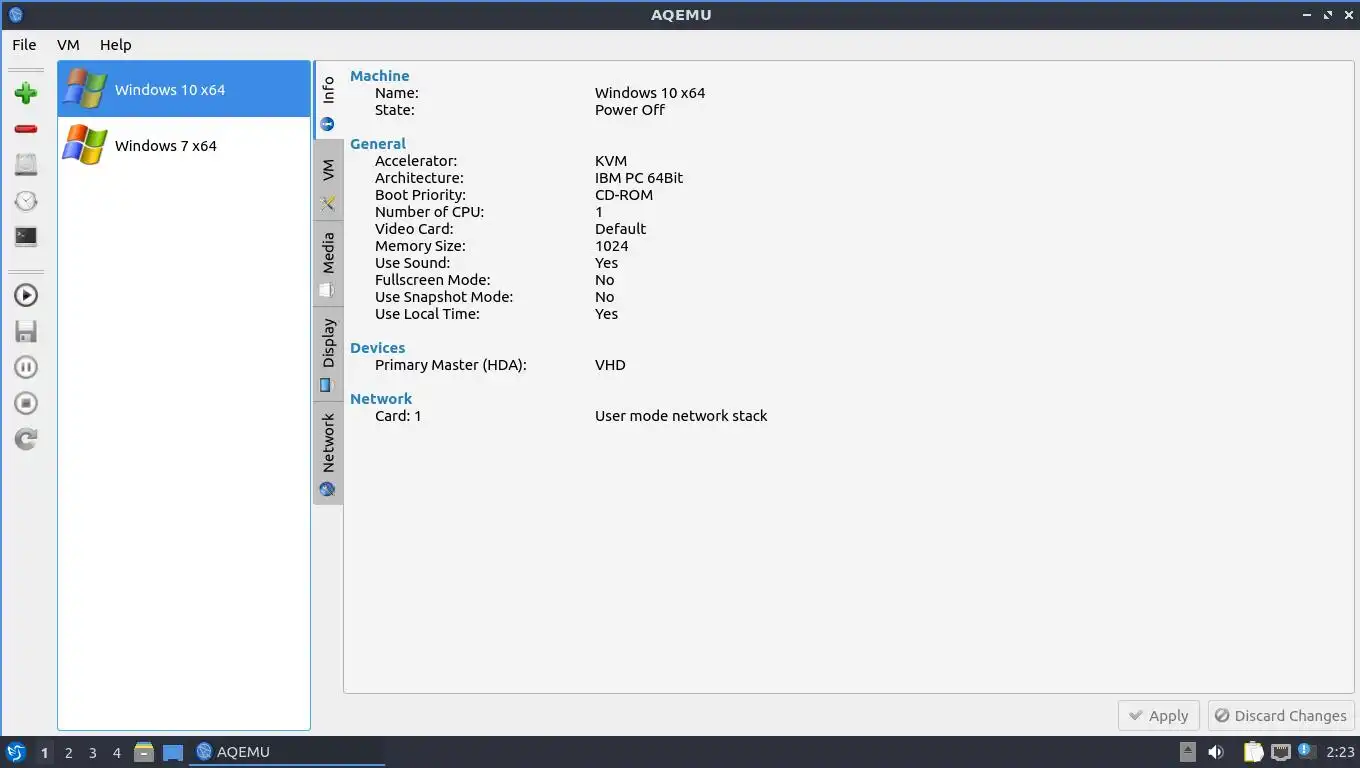1360x768 pixels.
Task: Click the 'State:' label
Action: coord(395,110)
